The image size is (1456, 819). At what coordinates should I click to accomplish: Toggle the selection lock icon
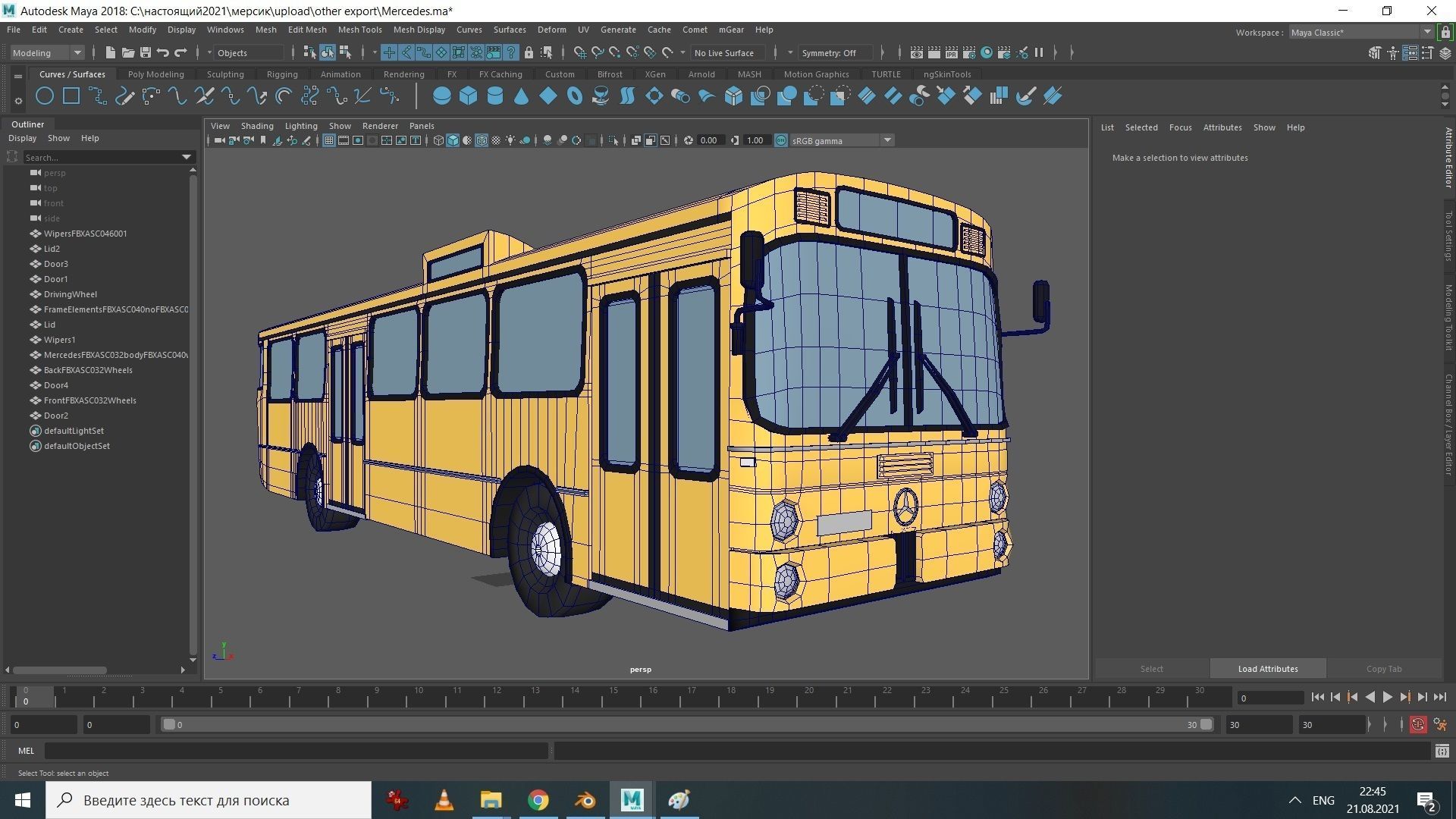[529, 52]
